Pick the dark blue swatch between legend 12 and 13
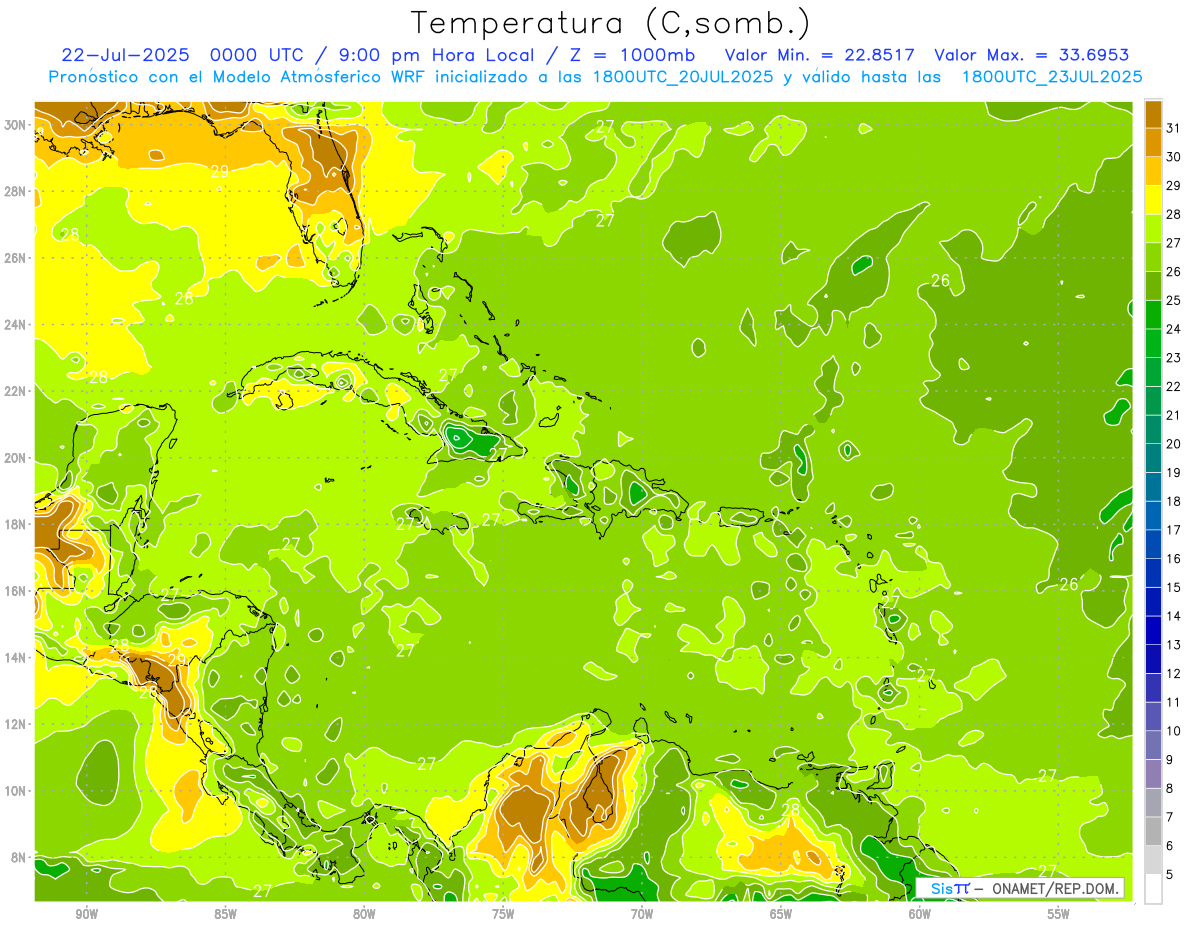Screen dimensions: 1200x927 click(x=1153, y=659)
